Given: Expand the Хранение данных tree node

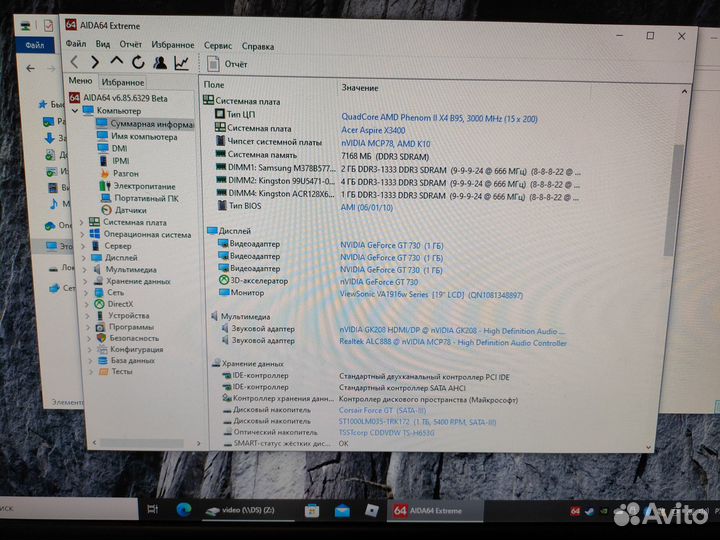Looking at the screenshot, I should 86,281.
